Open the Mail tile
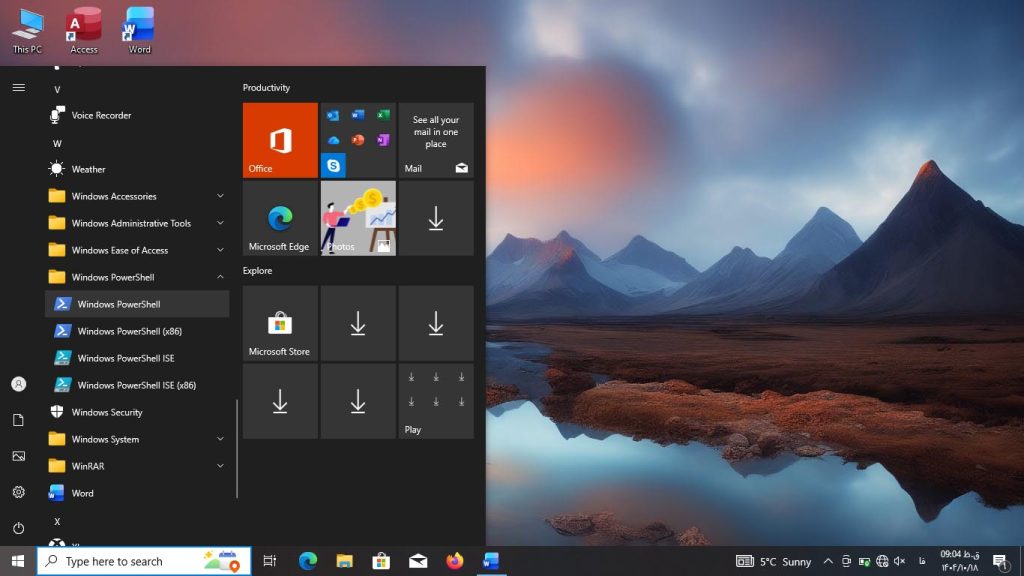The height and width of the screenshot is (576, 1024). point(436,140)
